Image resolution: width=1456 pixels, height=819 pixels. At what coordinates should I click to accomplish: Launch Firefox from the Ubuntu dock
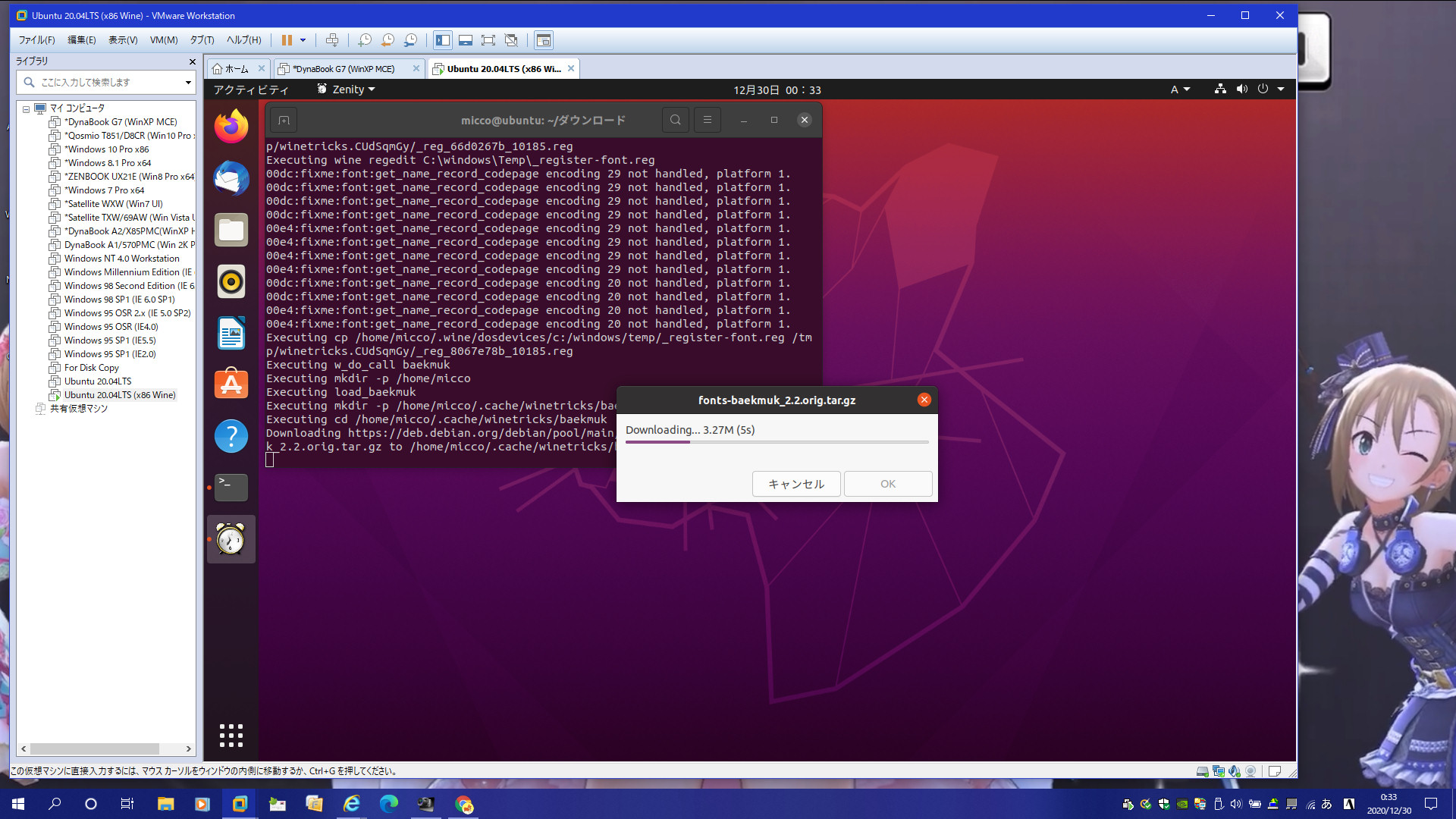coord(231,127)
